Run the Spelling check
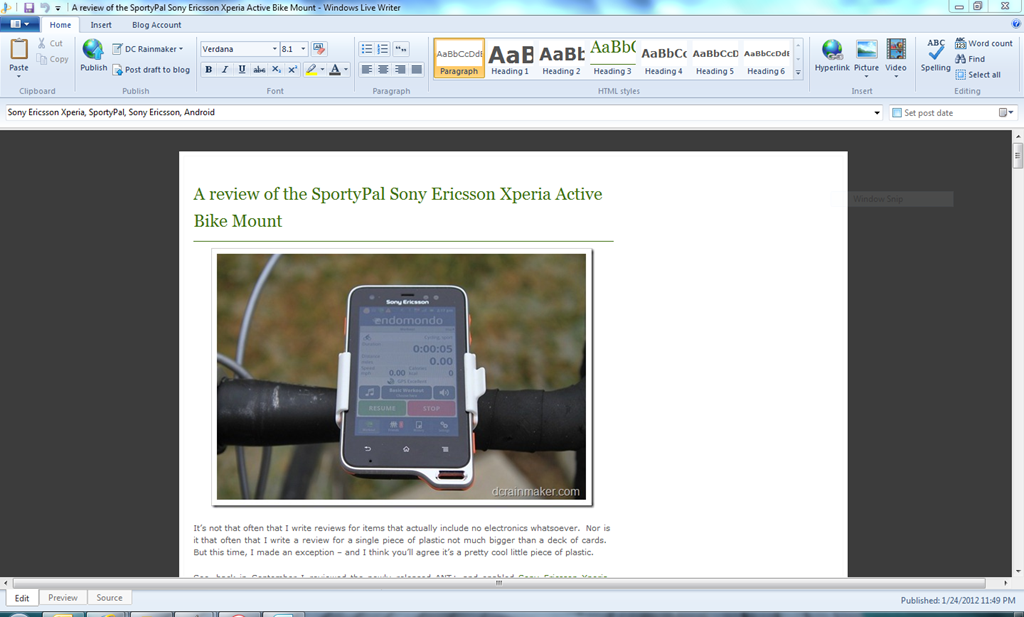 935,55
